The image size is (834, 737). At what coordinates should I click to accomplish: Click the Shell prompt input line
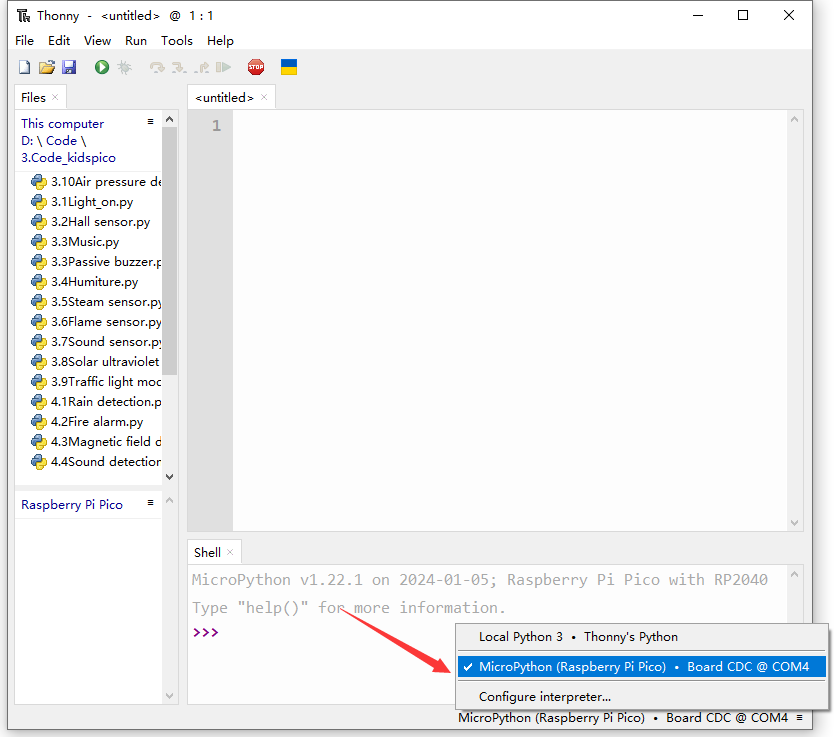pos(489,632)
